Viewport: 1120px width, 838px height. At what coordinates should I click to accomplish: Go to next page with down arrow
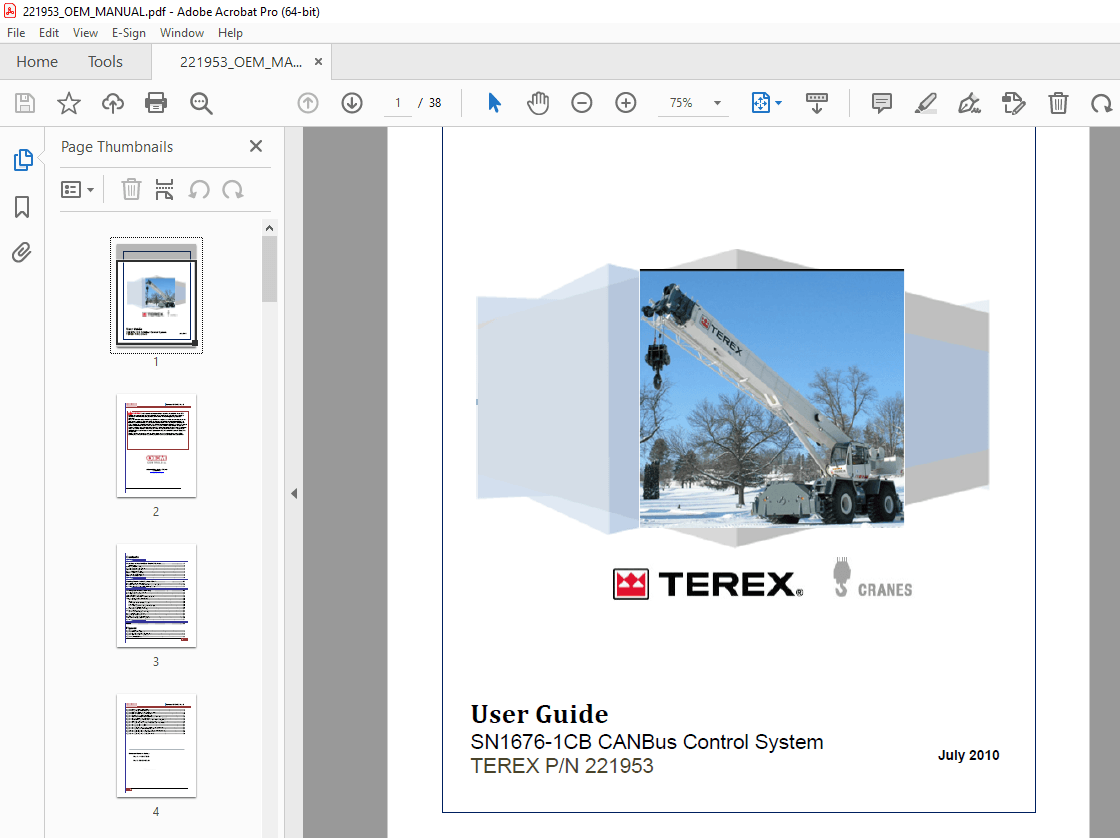coord(351,103)
